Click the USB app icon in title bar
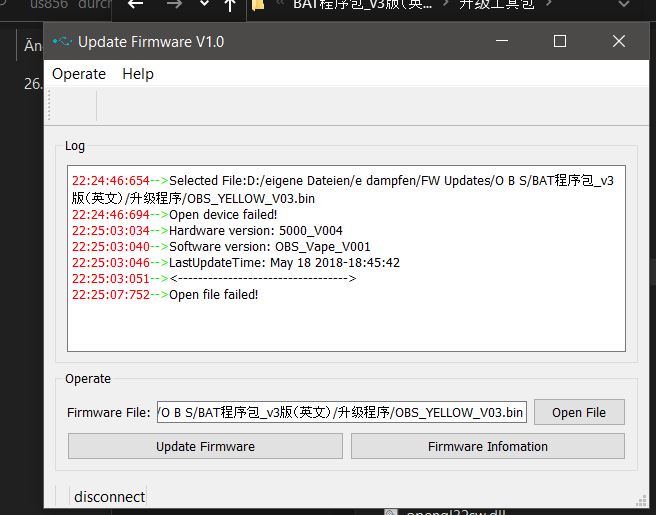The width and height of the screenshot is (656, 515). [62, 42]
